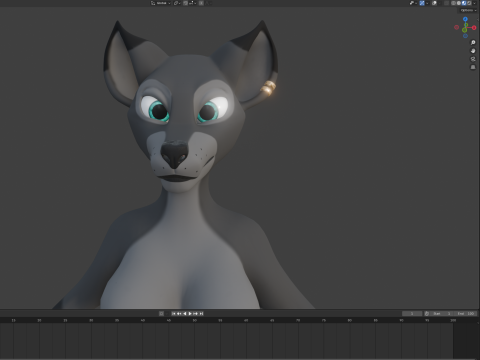This screenshot has width=480, height=360.
Task: Toggle X-ray view
Action: 446,3
